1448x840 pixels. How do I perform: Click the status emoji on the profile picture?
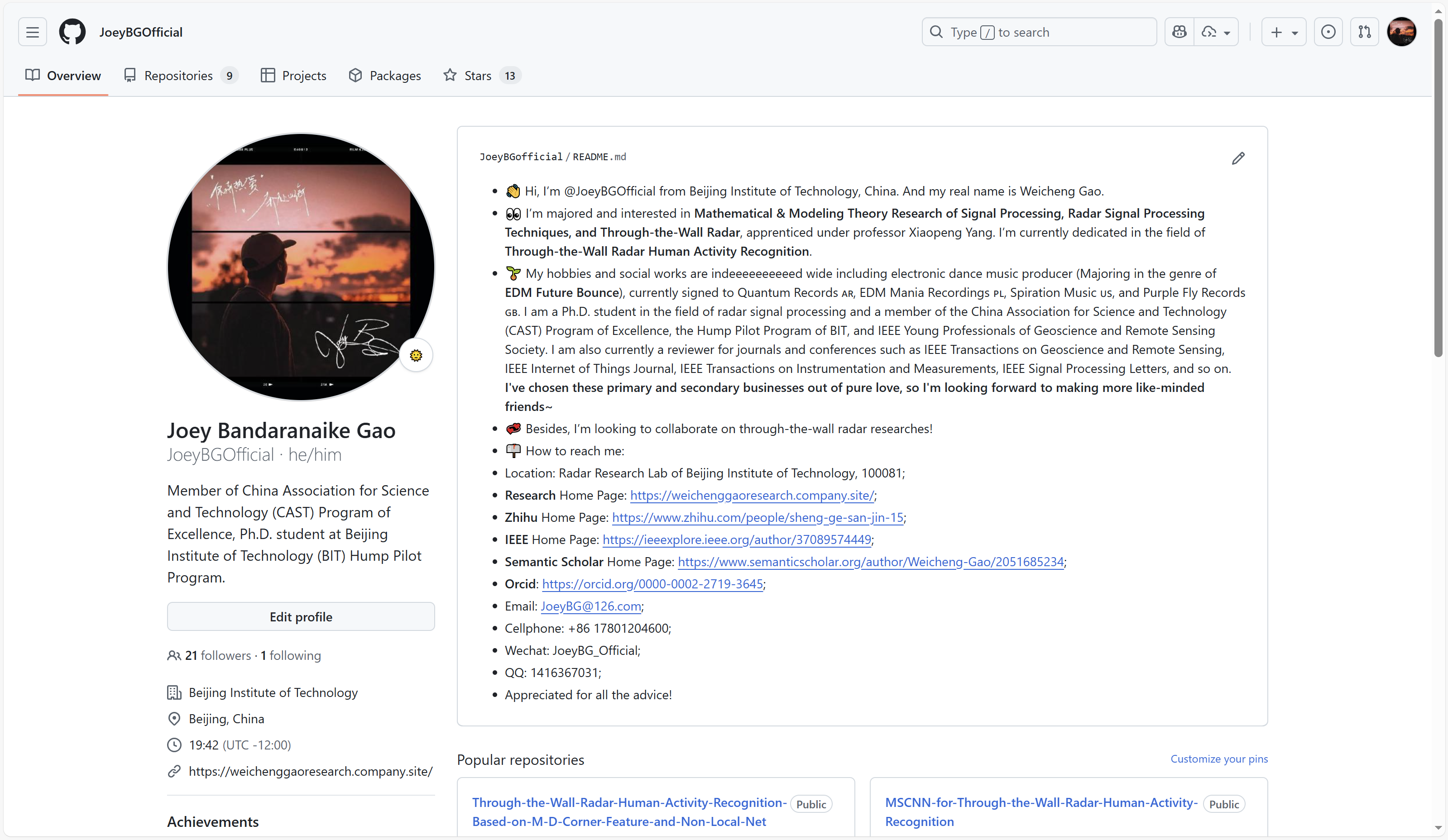[416, 355]
